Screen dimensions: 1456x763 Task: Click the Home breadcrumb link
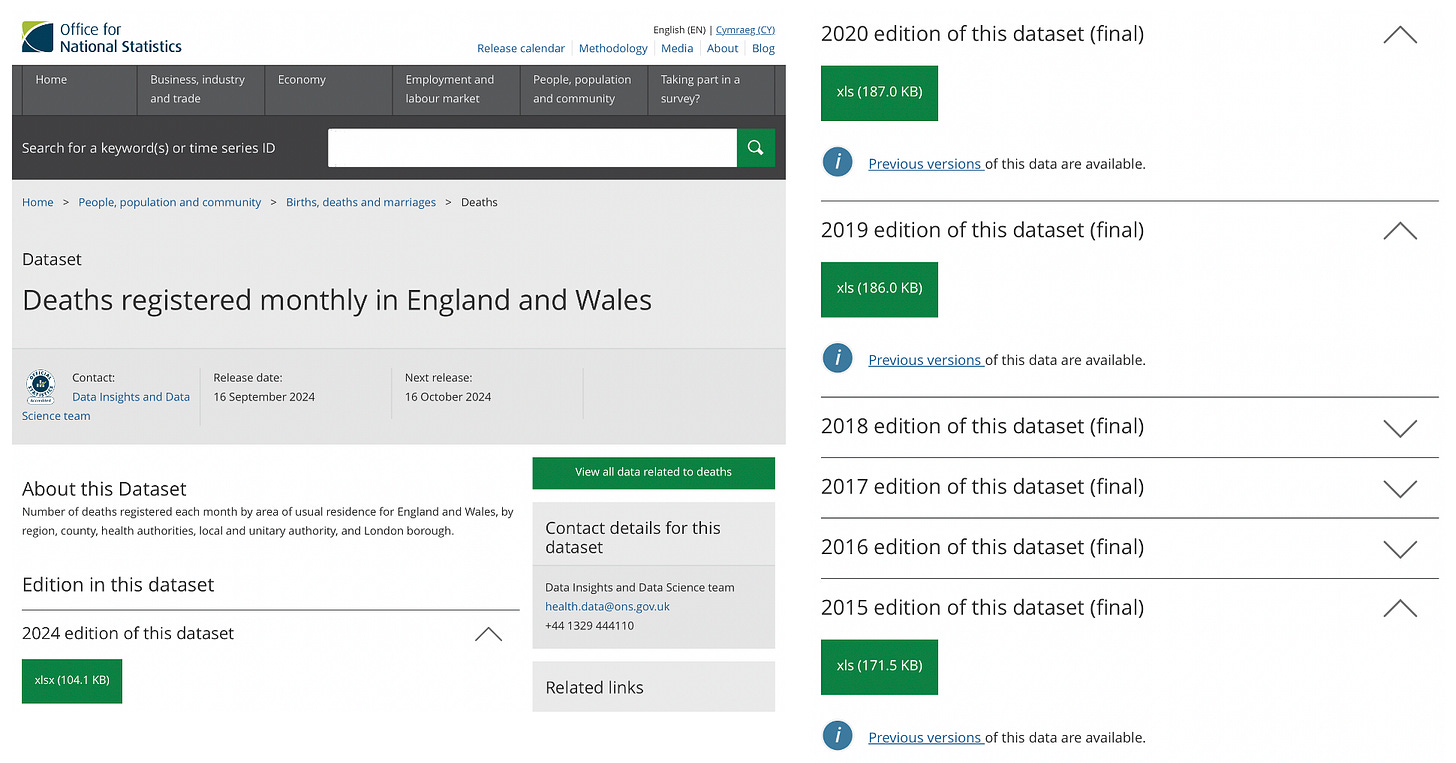pyautogui.click(x=38, y=202)
